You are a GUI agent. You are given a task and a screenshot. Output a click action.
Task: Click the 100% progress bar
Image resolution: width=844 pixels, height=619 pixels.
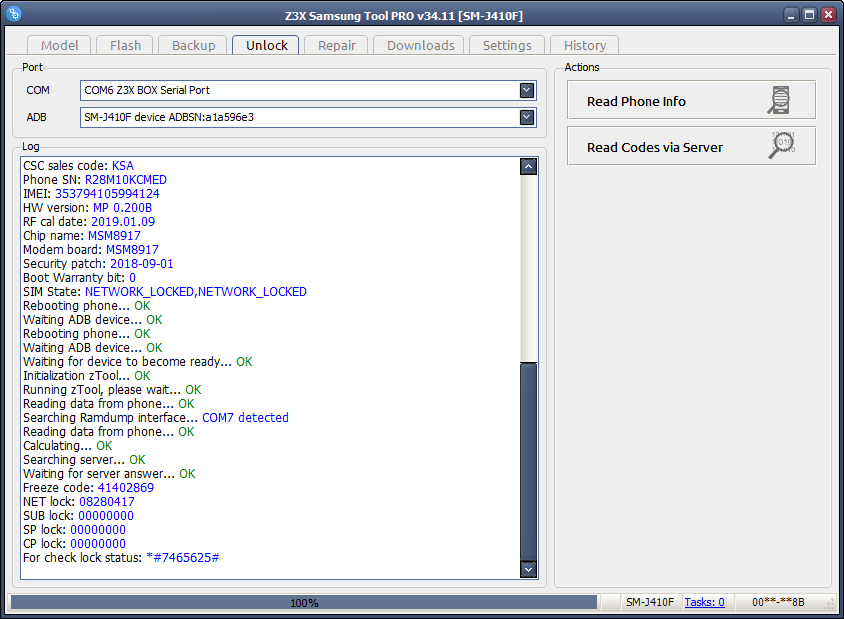pyautogui.click(x=304, y=602)
